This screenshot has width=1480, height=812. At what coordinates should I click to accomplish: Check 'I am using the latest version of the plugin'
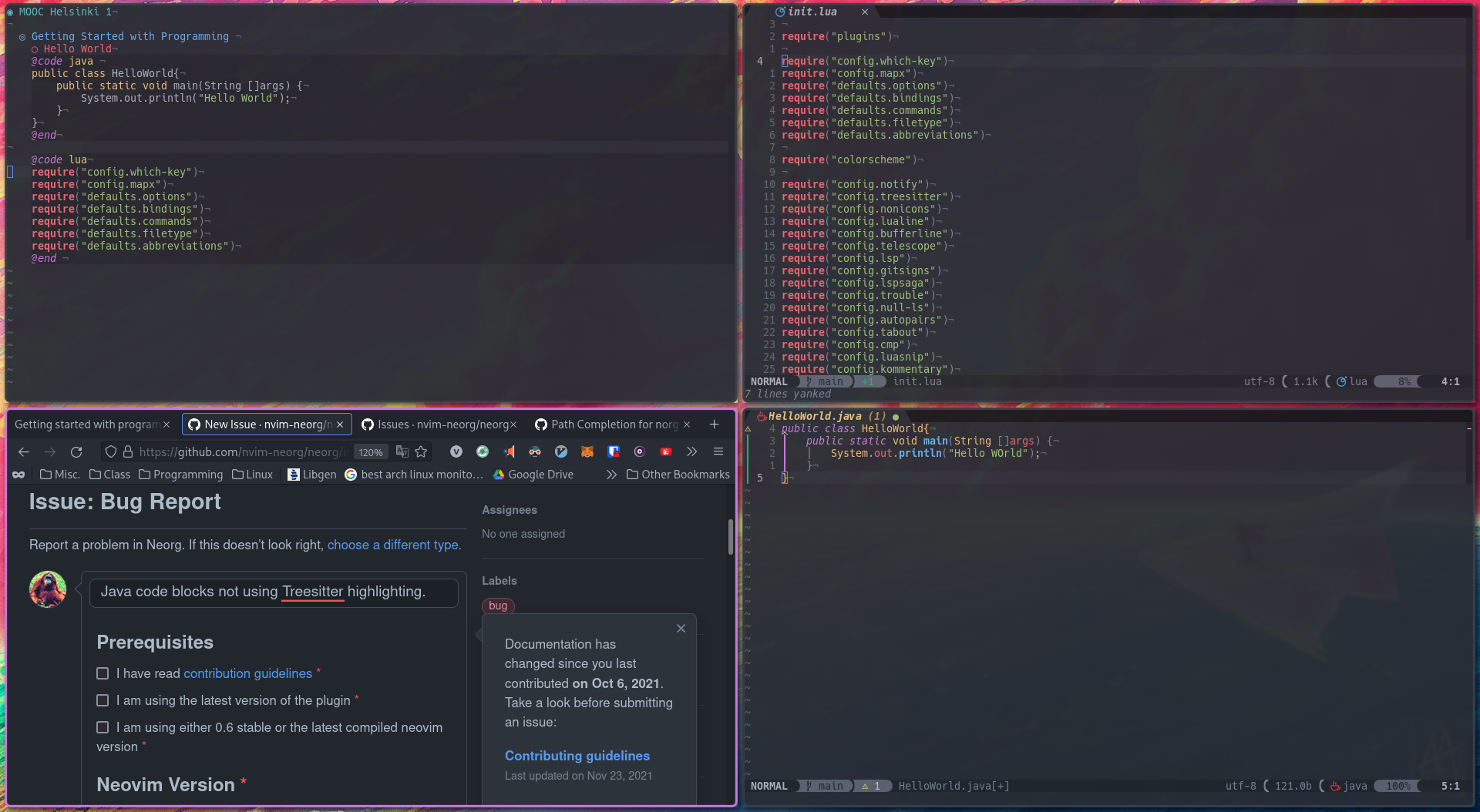103,700
